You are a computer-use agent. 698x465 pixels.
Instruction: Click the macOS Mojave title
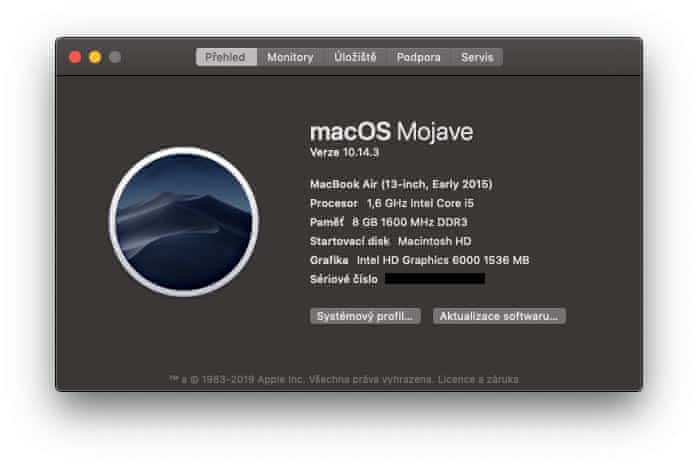(x=391, y=132)
